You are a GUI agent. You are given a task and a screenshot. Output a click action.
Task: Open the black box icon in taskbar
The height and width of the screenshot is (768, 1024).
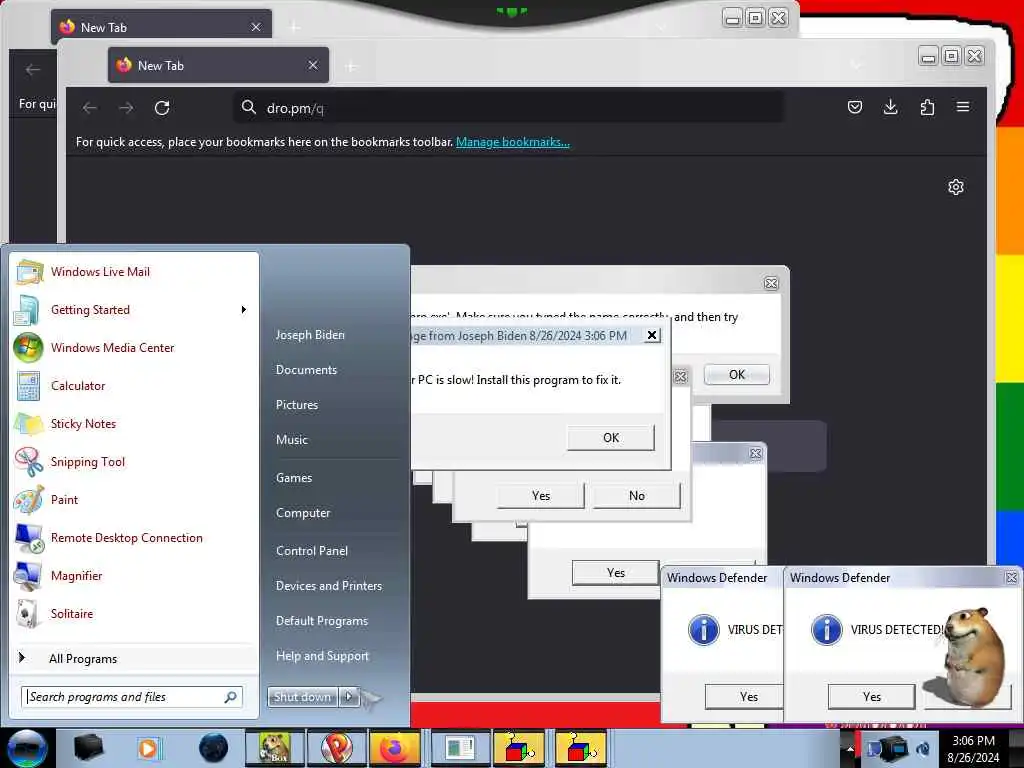point(89,748)
